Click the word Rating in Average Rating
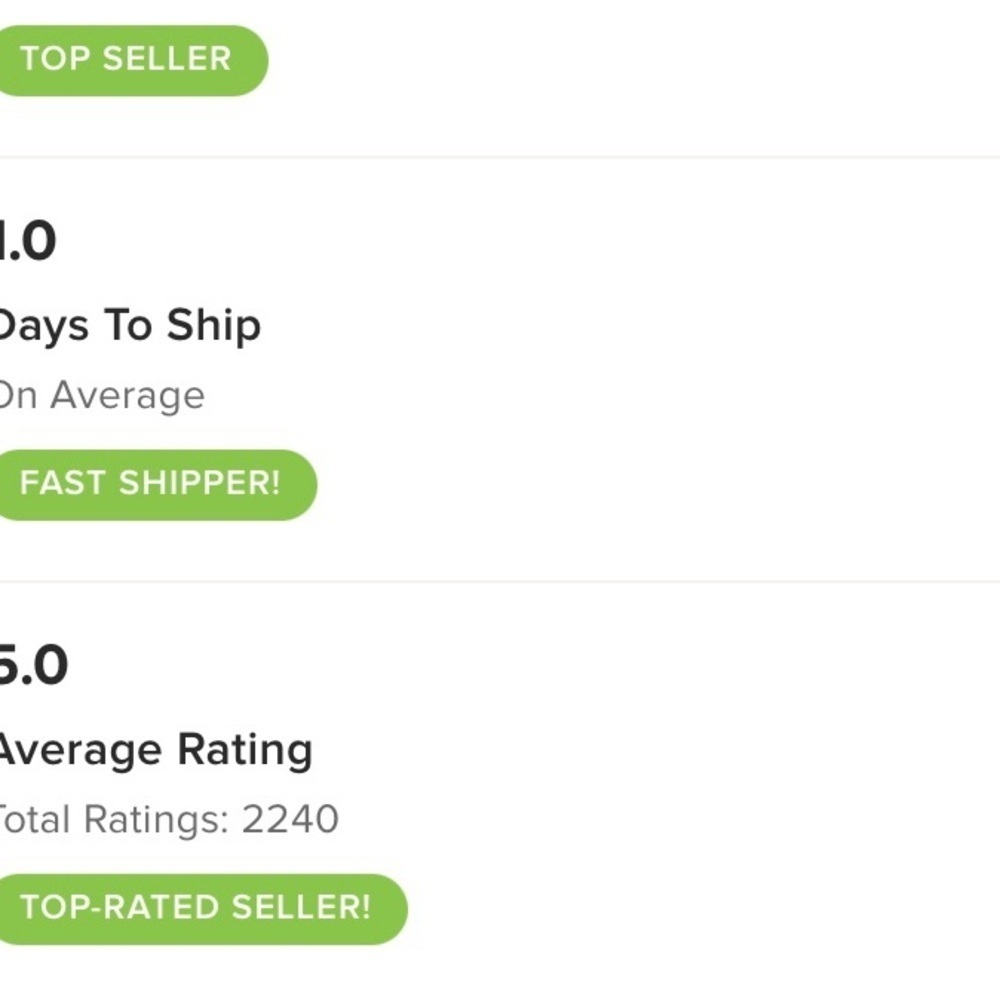The width and height of the screenshot is (1000, 1000). [245, 751]
